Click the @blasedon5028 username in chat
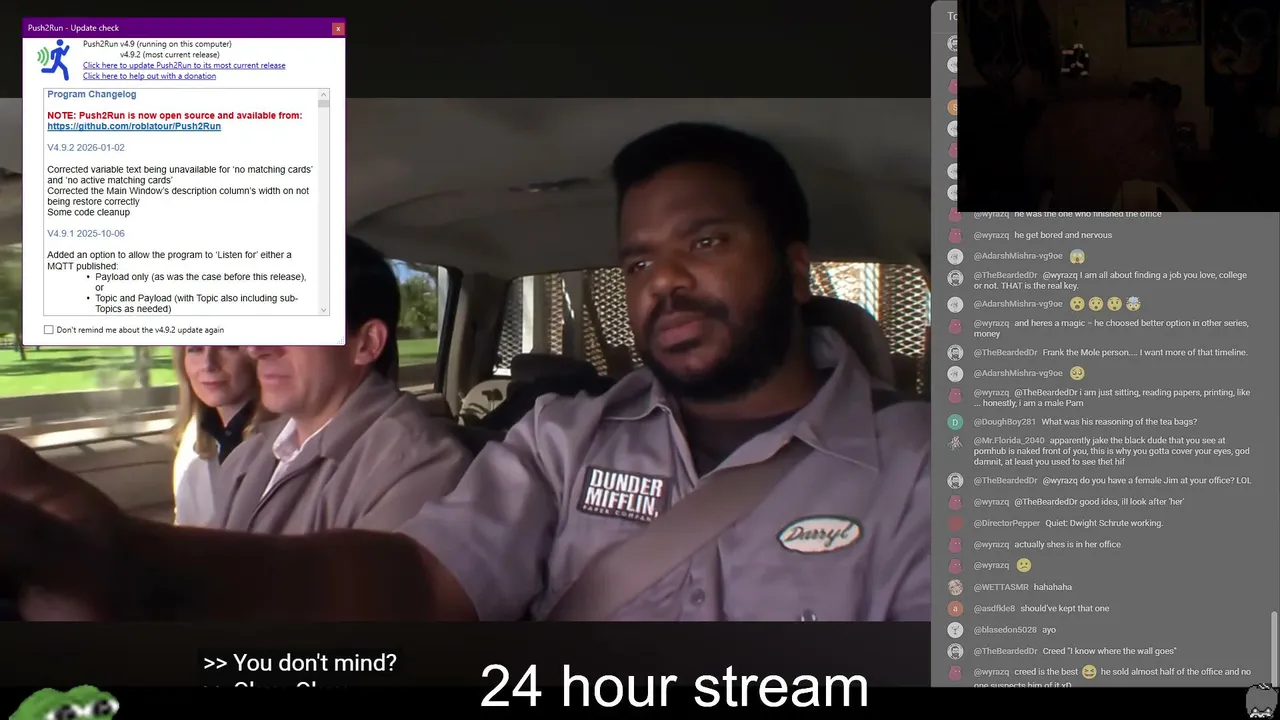 coord(1004,630)
